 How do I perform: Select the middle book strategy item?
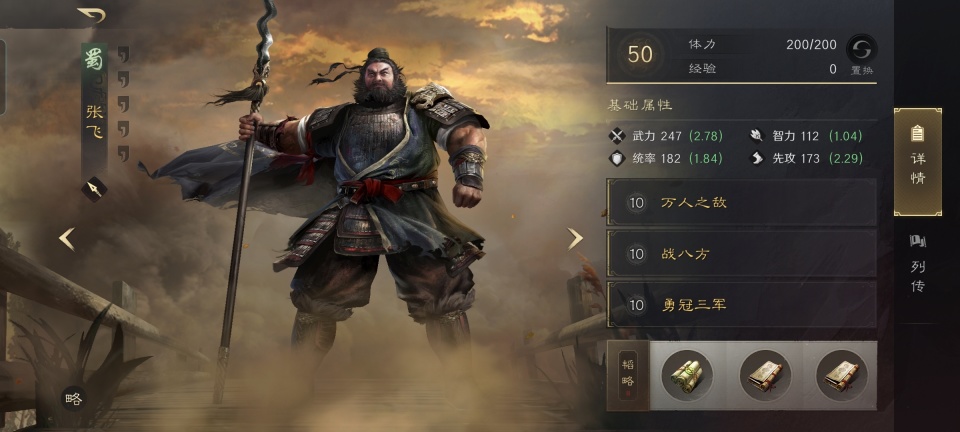point(765,376)
